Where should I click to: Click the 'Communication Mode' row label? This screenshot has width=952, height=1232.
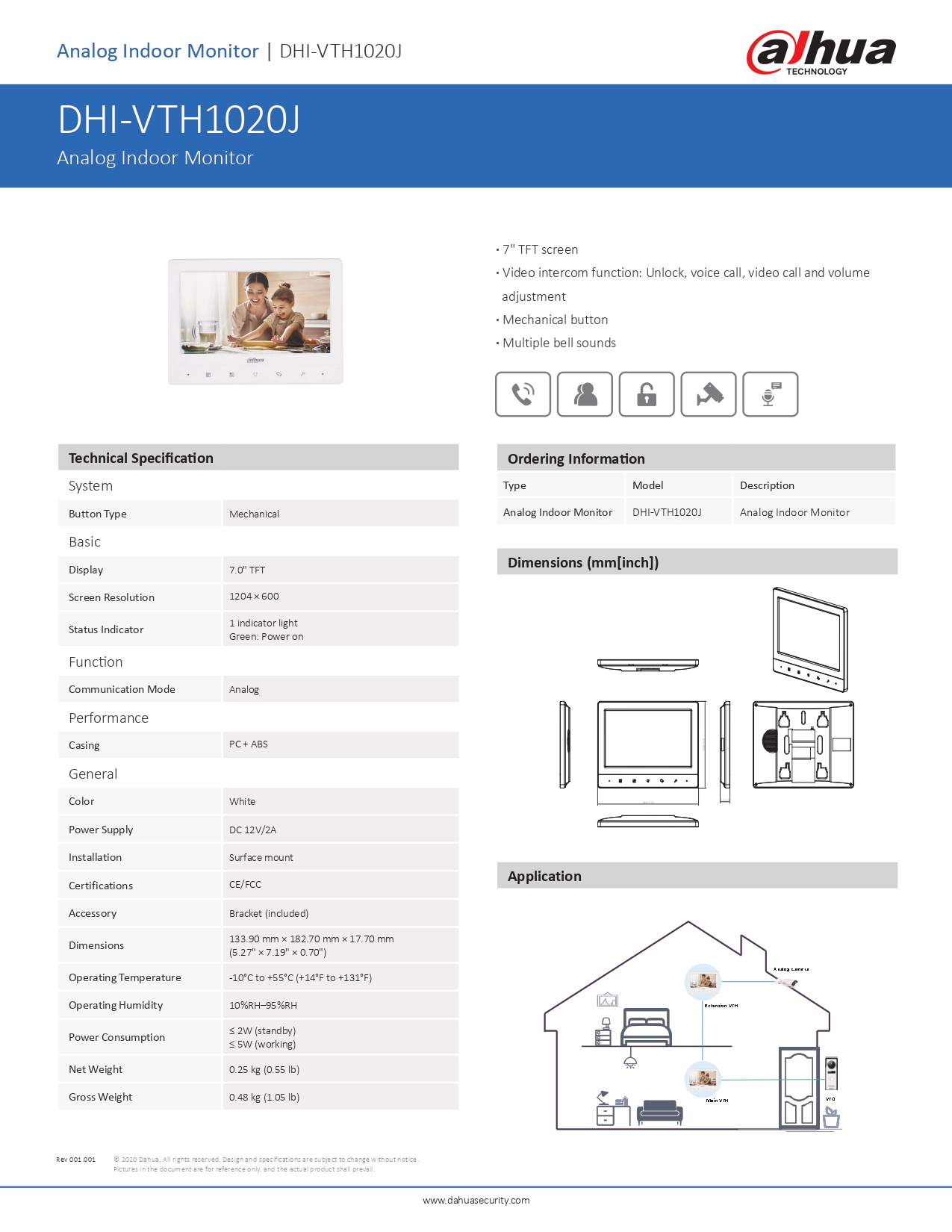coord(122,689)
